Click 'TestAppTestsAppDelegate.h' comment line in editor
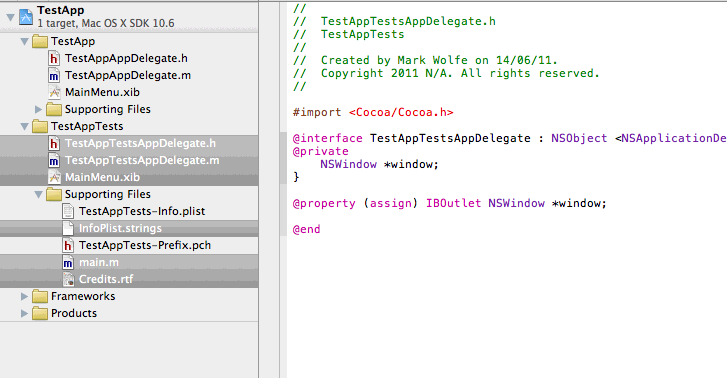Screen dimensions: 727x378 tap(394, 21)
